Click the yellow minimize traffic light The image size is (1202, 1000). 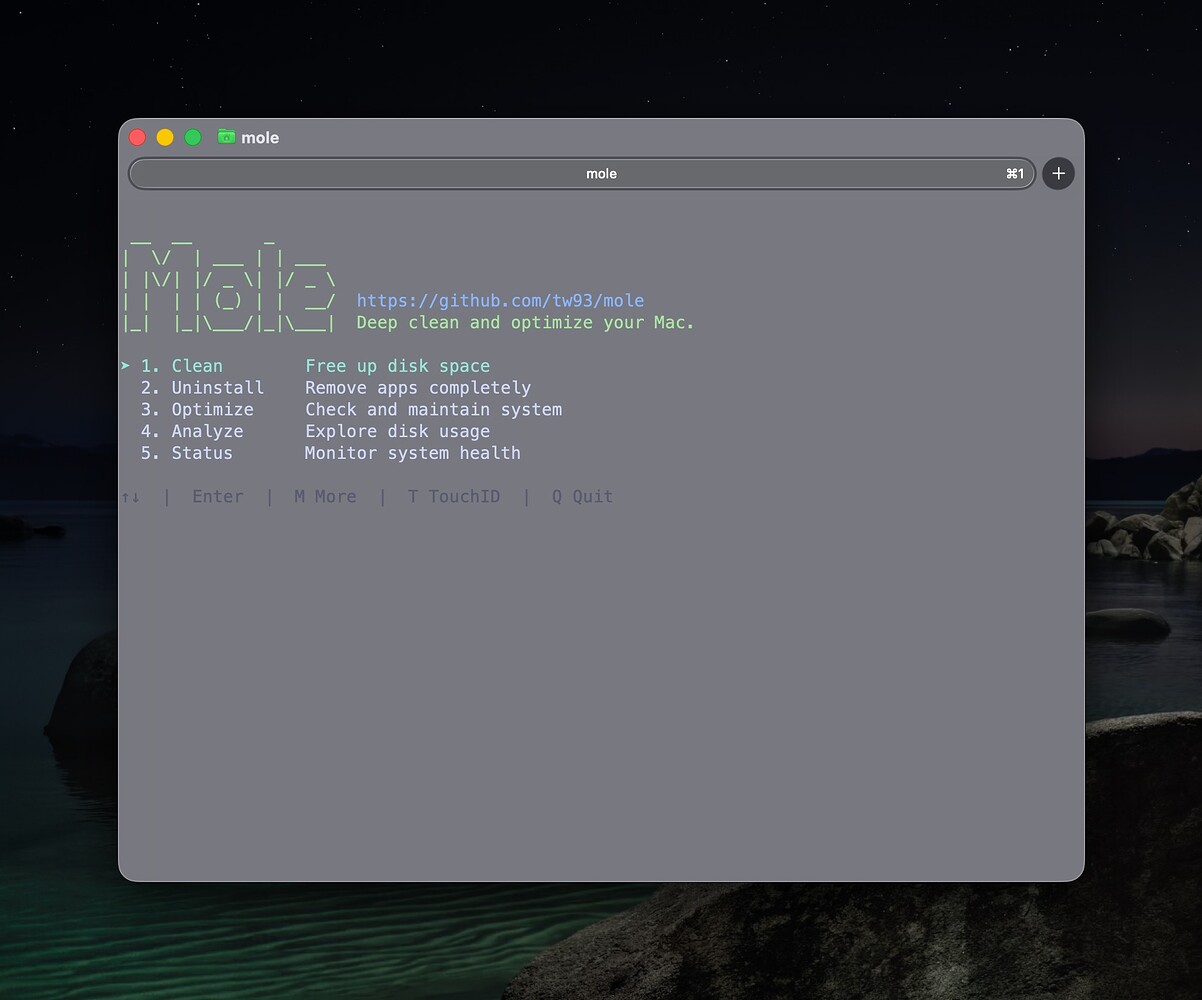coord(164,137)
